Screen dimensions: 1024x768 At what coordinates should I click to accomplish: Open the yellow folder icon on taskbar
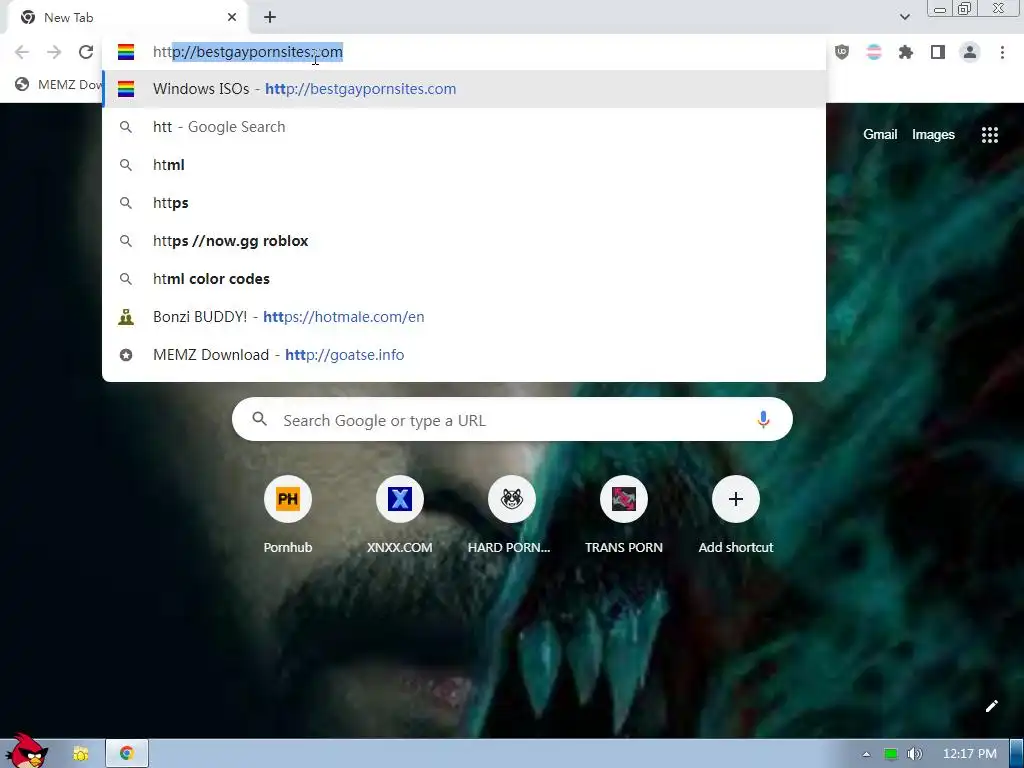[80, 754]
